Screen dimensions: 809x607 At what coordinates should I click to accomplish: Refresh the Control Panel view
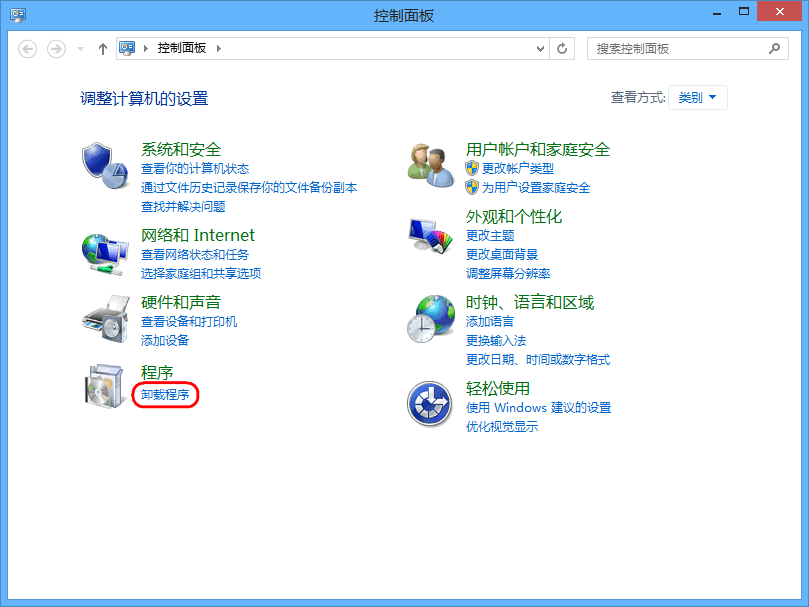562,49
